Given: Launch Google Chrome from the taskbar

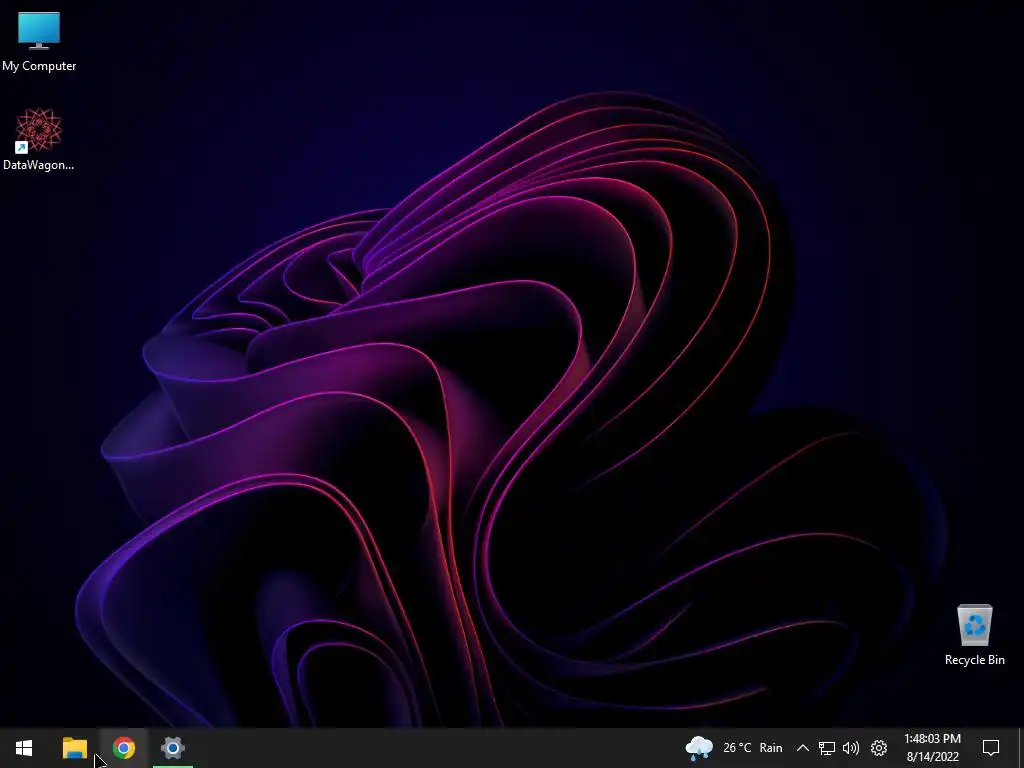Looking at the screenshot, I should click(x=123, y=748).
